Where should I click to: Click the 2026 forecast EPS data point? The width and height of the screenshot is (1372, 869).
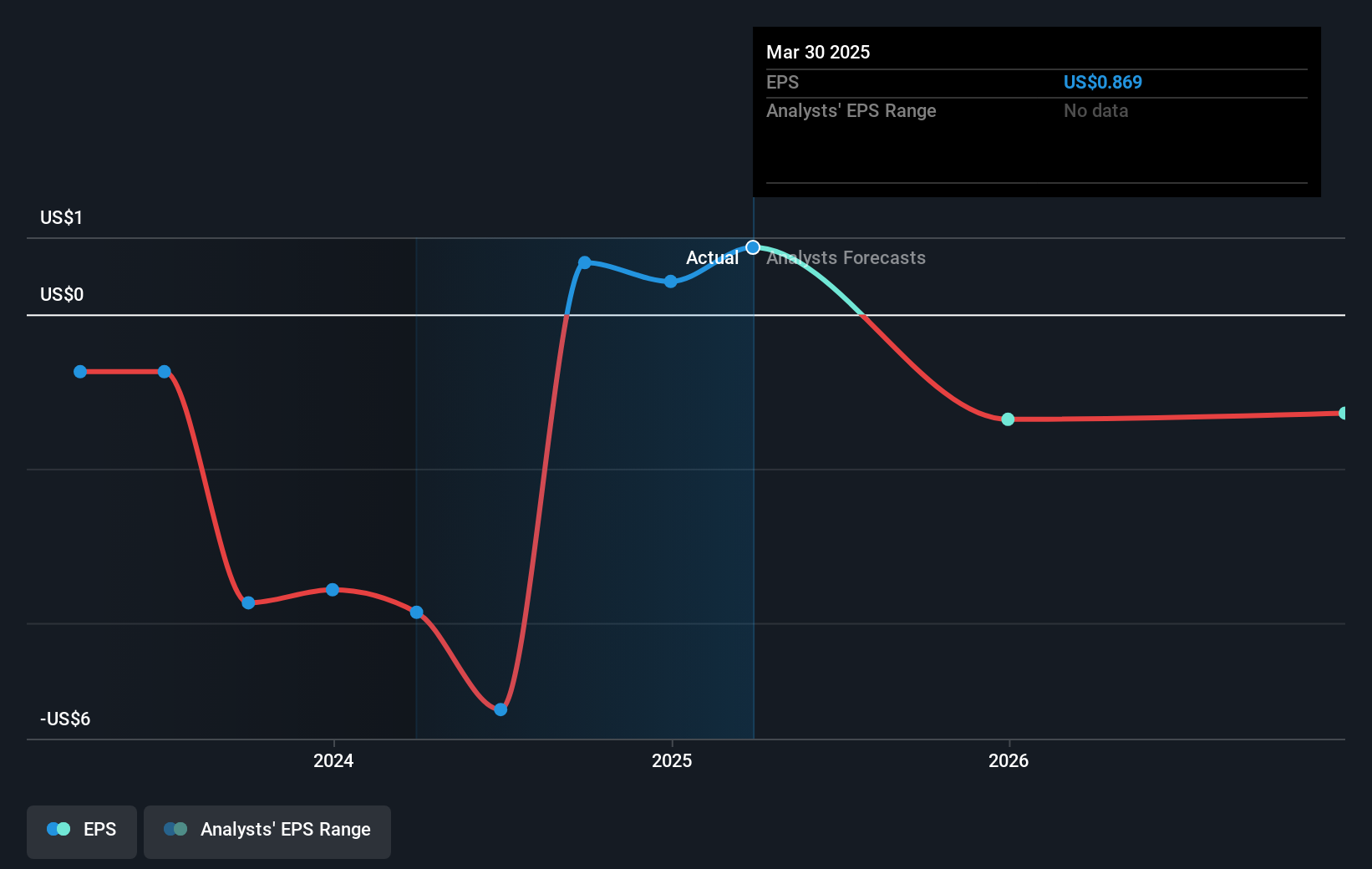1008,419
